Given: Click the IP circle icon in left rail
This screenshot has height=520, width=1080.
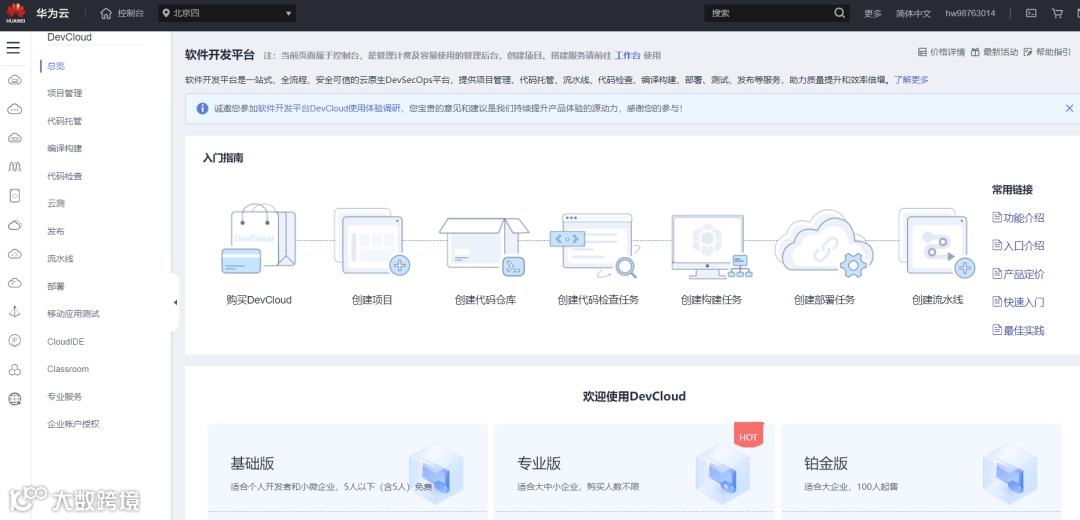Looking at the screenshot, I should pos(14,340).
